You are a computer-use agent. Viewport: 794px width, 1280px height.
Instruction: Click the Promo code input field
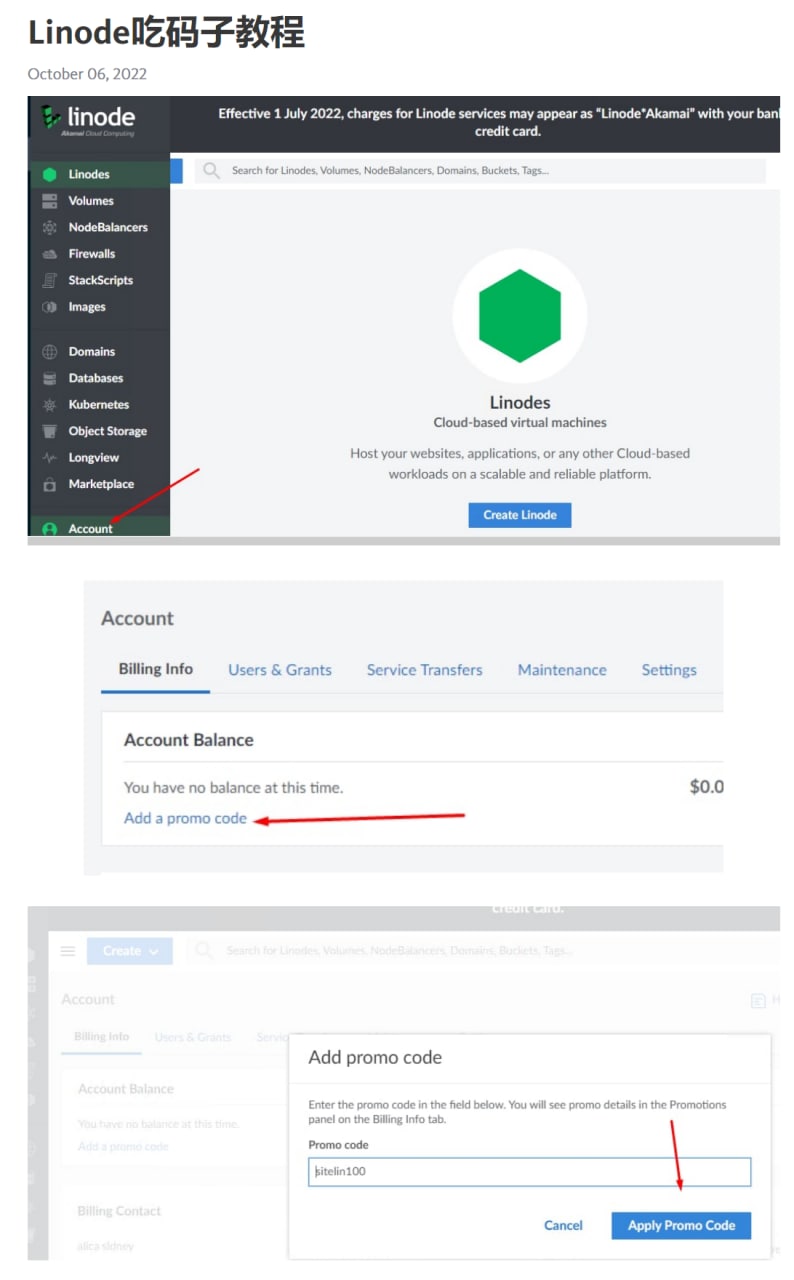pyautogui.click(x=529, y=1171)
